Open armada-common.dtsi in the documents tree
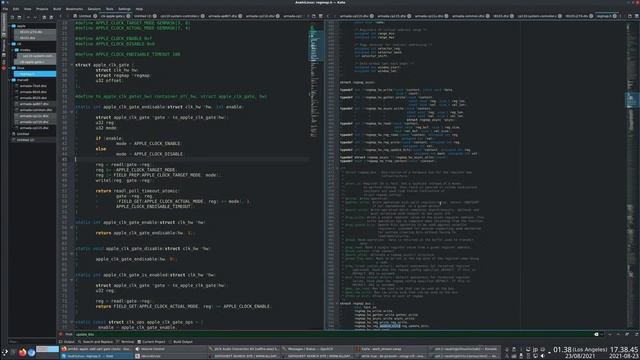Image resolution: width=640 pixels, height=360 pixels. tap(35, 110)
